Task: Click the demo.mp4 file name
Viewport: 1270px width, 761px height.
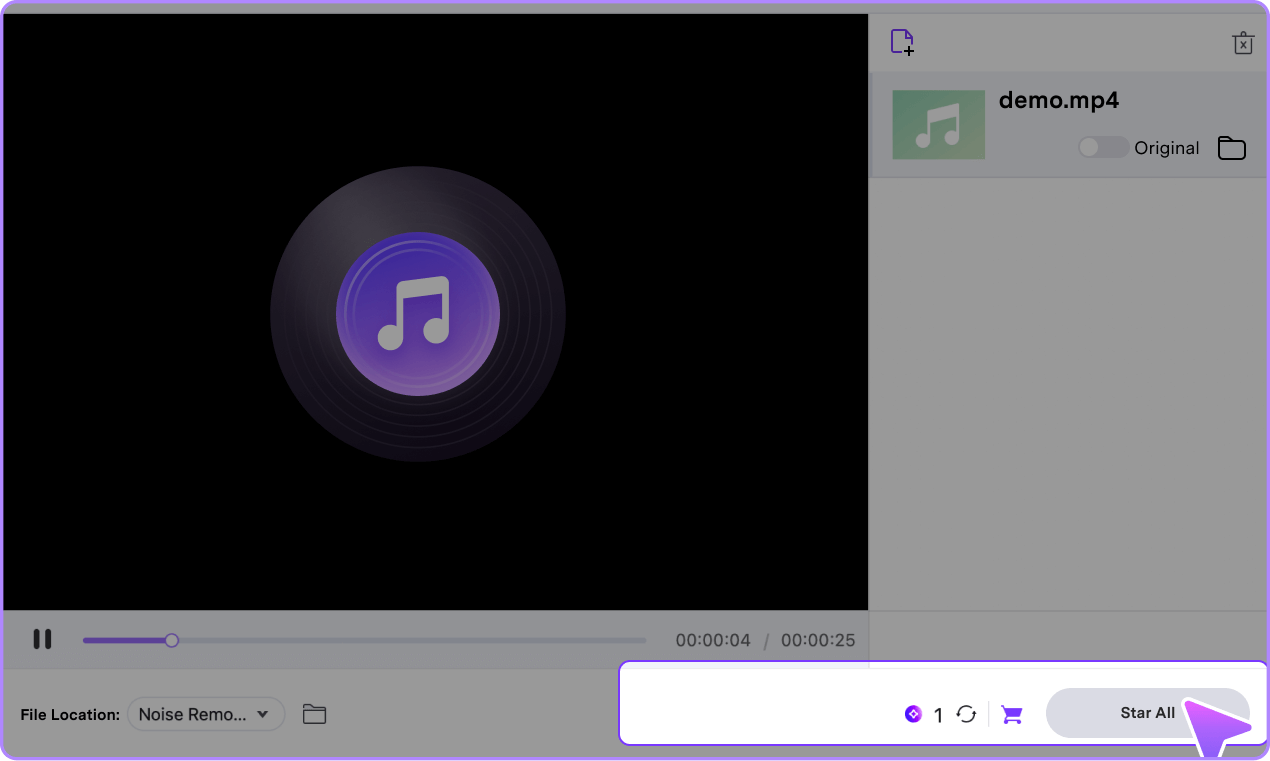Action: [1058, 100]
